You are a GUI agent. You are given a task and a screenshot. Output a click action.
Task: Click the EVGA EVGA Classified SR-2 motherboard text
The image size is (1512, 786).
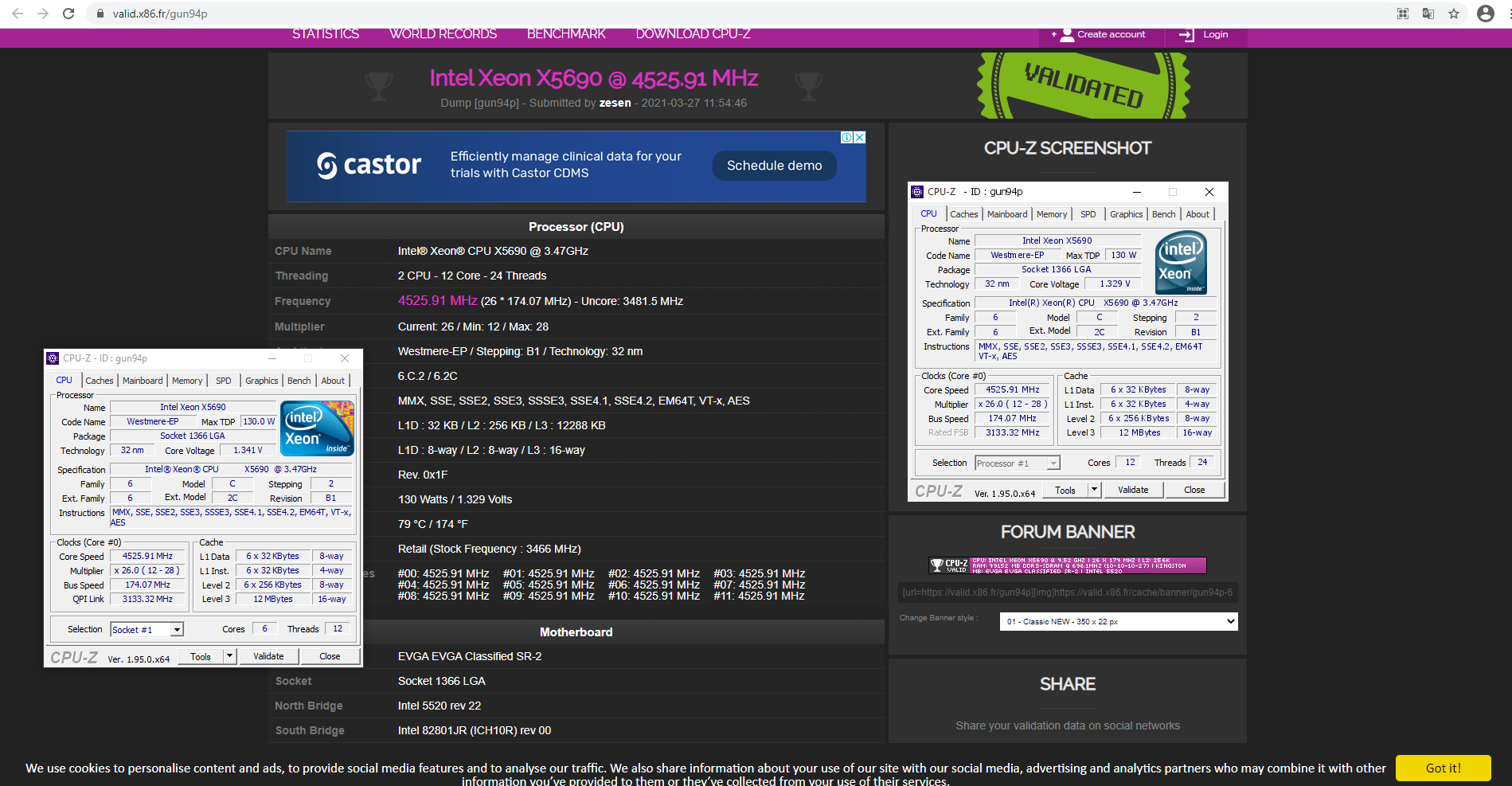[470, 656]
